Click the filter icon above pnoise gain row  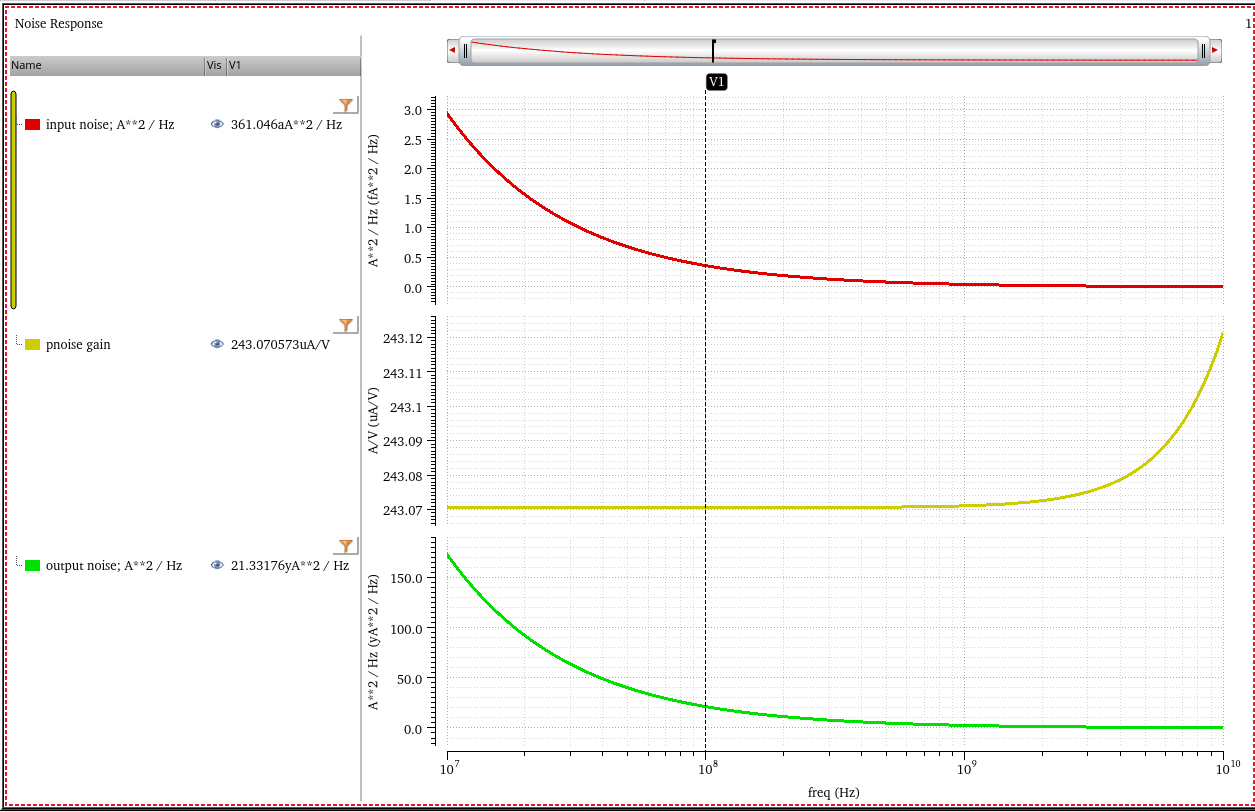[345, 325]
